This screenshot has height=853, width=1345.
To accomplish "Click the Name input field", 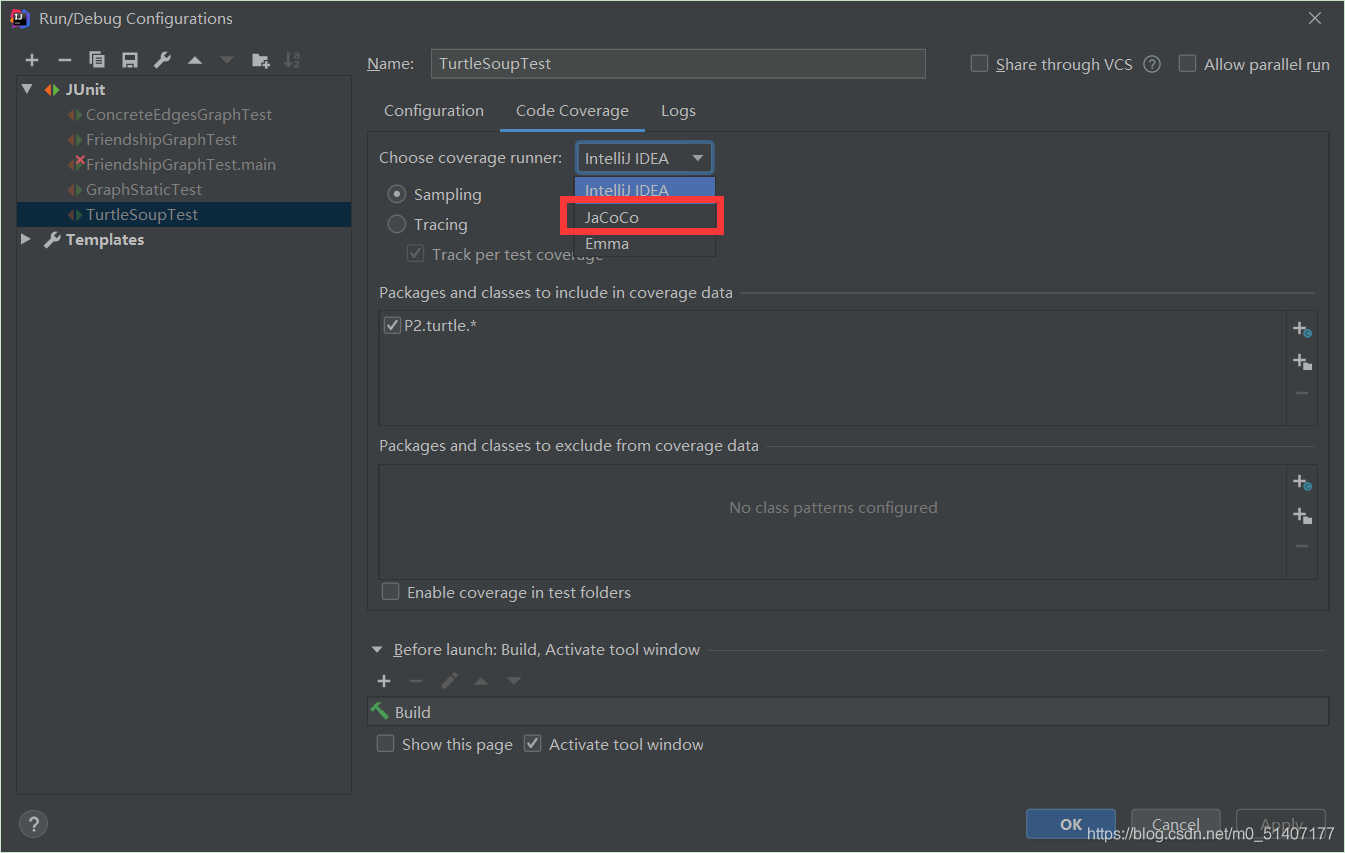I will point(678,63).
